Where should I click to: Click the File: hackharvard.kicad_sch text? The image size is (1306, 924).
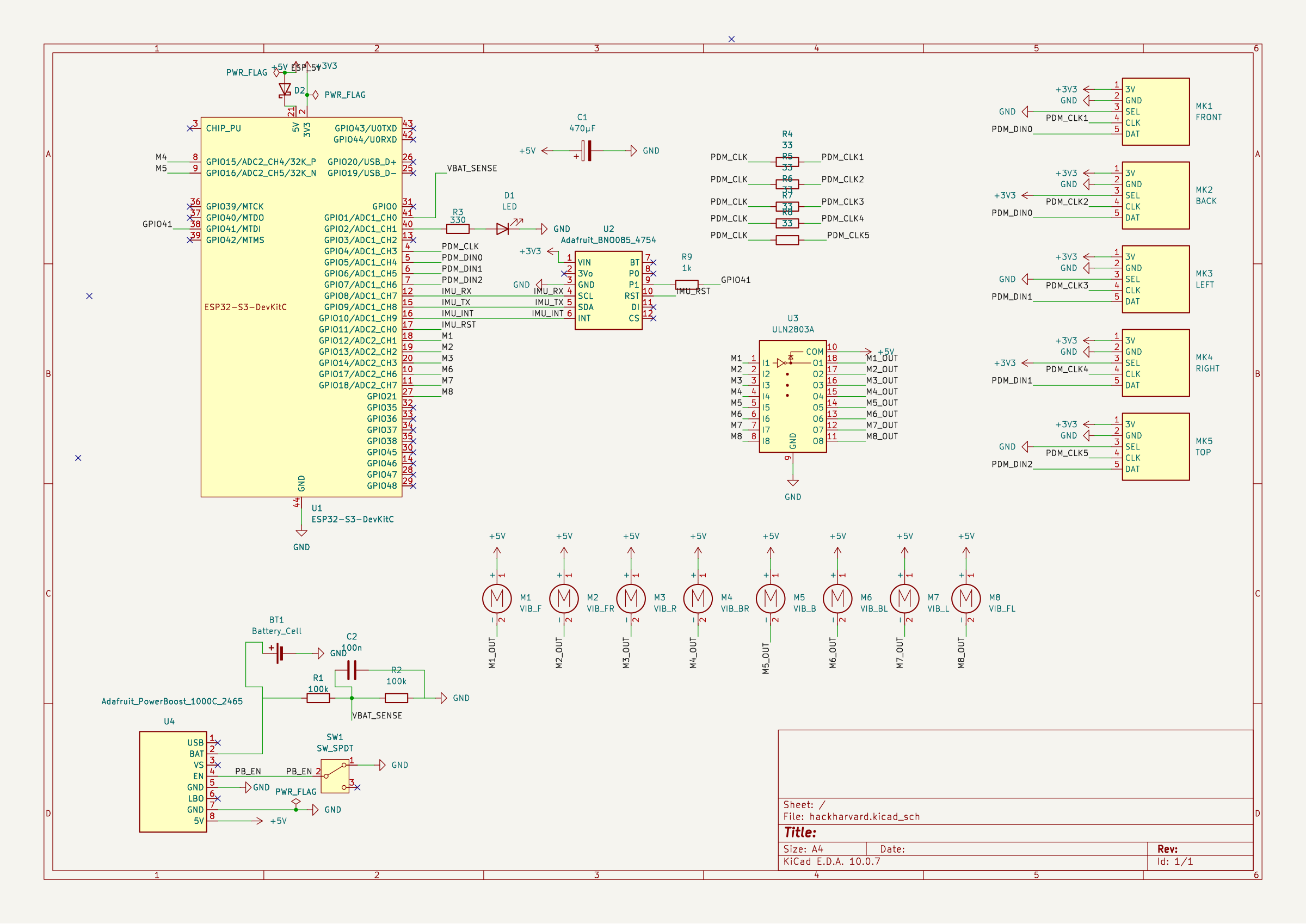pyautogui.click(x=852, y=817)
